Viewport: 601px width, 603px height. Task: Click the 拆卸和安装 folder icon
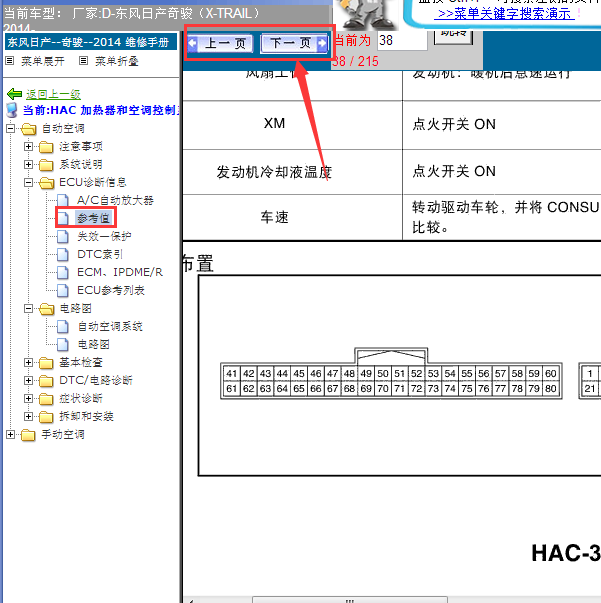(x=46, y=416)
